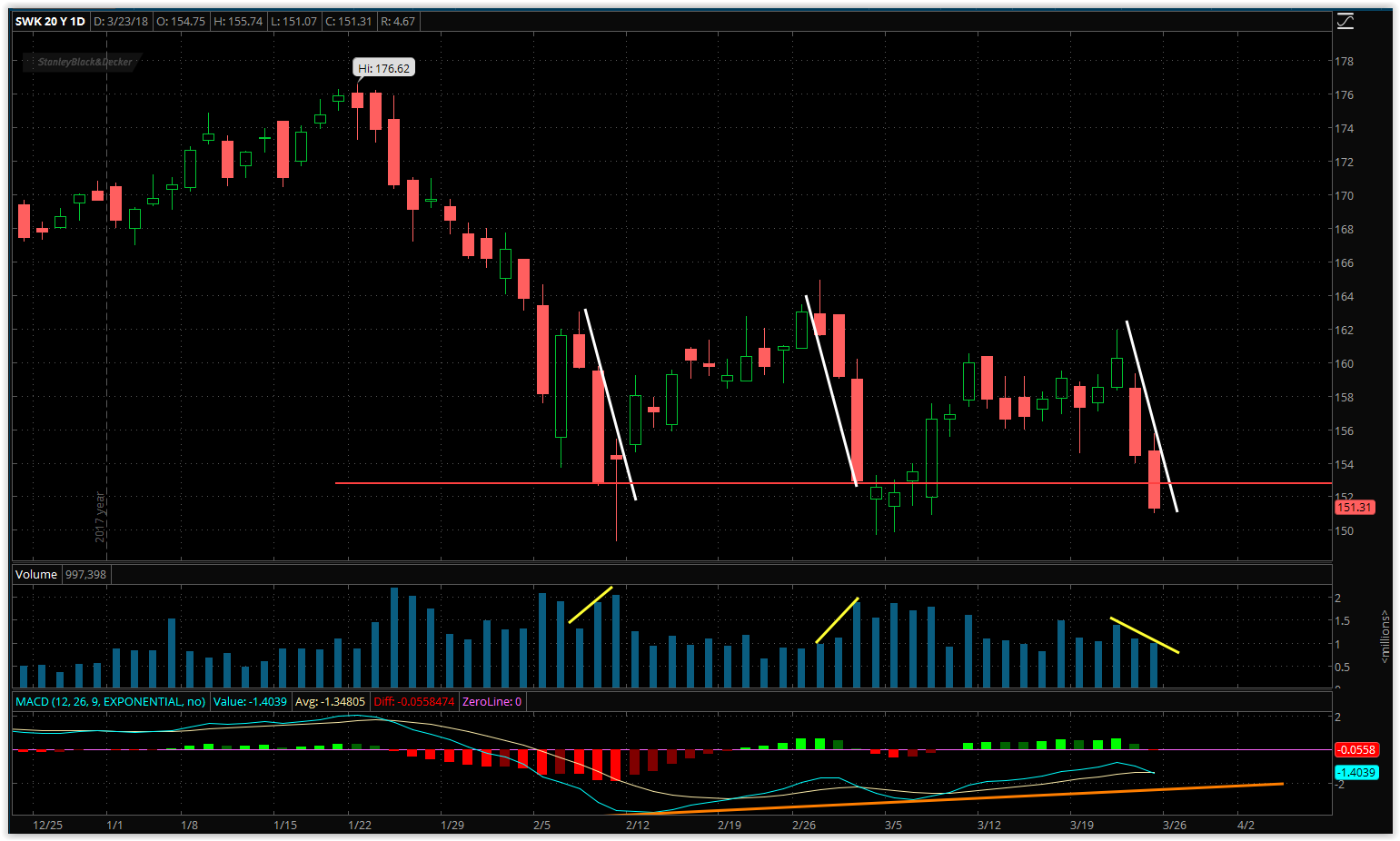The height and width of the screenshot is (841, 1400).
Task: Click the 162 price axis label
Action: click(1344, 330)
